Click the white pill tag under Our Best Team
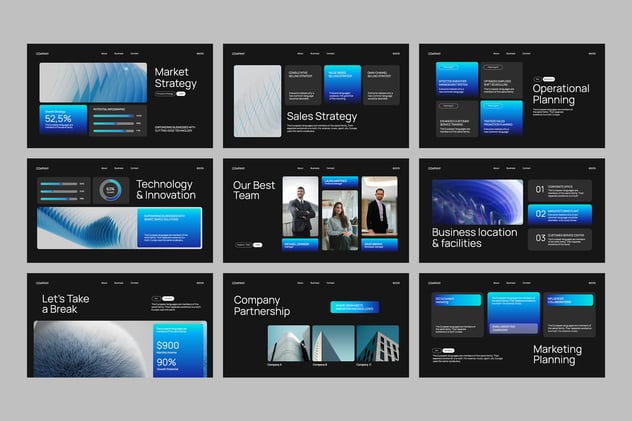632x421 pixels. pos(257,244)
